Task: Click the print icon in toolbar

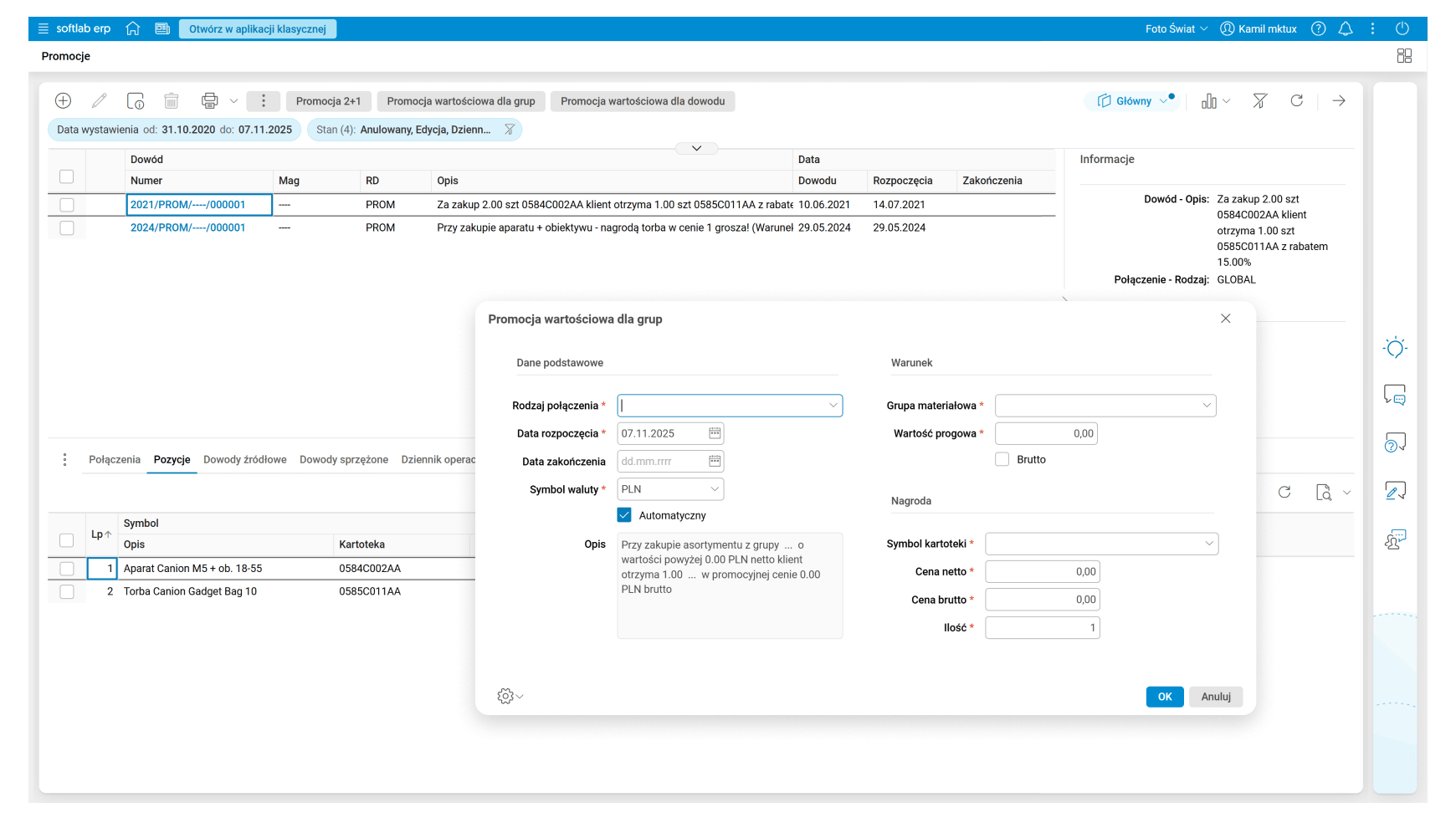Action: (209, 101)
